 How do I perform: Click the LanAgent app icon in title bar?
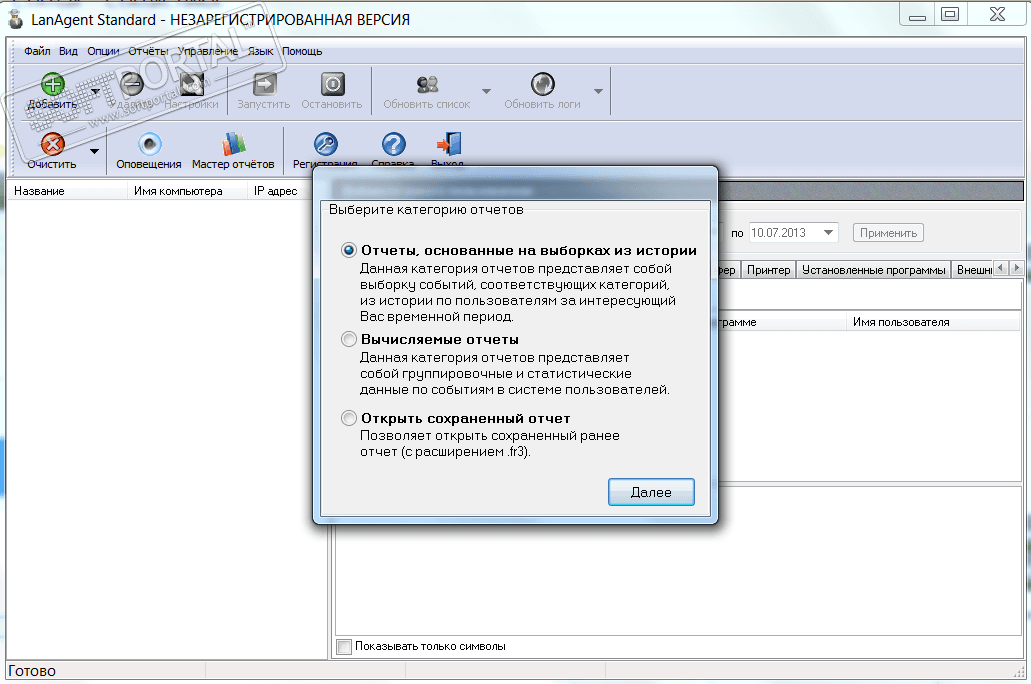tap(16, 19)
